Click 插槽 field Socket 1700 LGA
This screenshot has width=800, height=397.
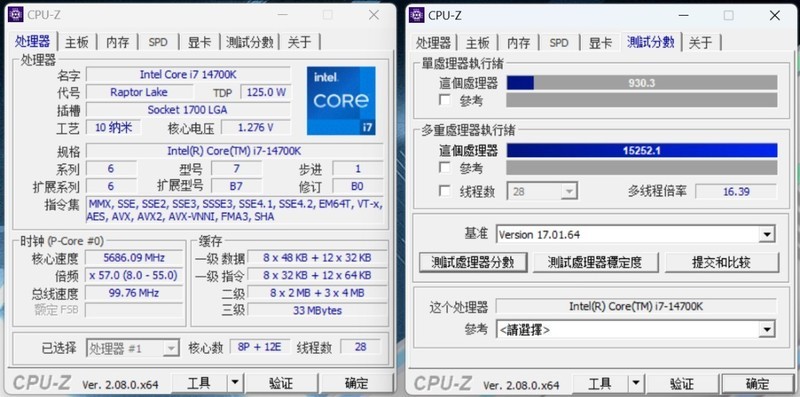[x=188, y=110]
